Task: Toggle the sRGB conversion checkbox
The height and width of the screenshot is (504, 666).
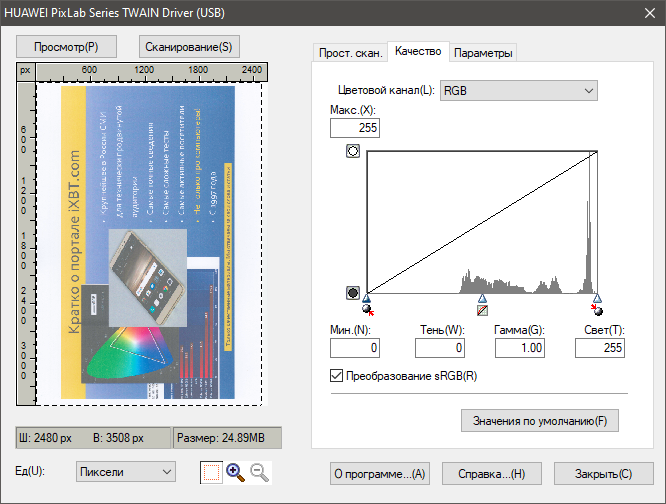Action: pos(336,376)
